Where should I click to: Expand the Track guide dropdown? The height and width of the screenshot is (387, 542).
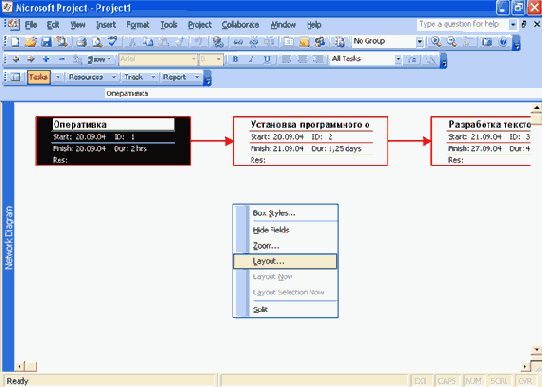click(153, 77)
